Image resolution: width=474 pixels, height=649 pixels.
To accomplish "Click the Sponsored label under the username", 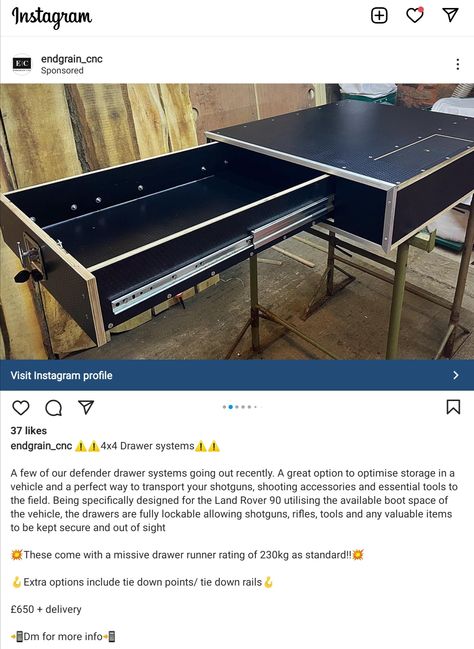I will 62,71.
